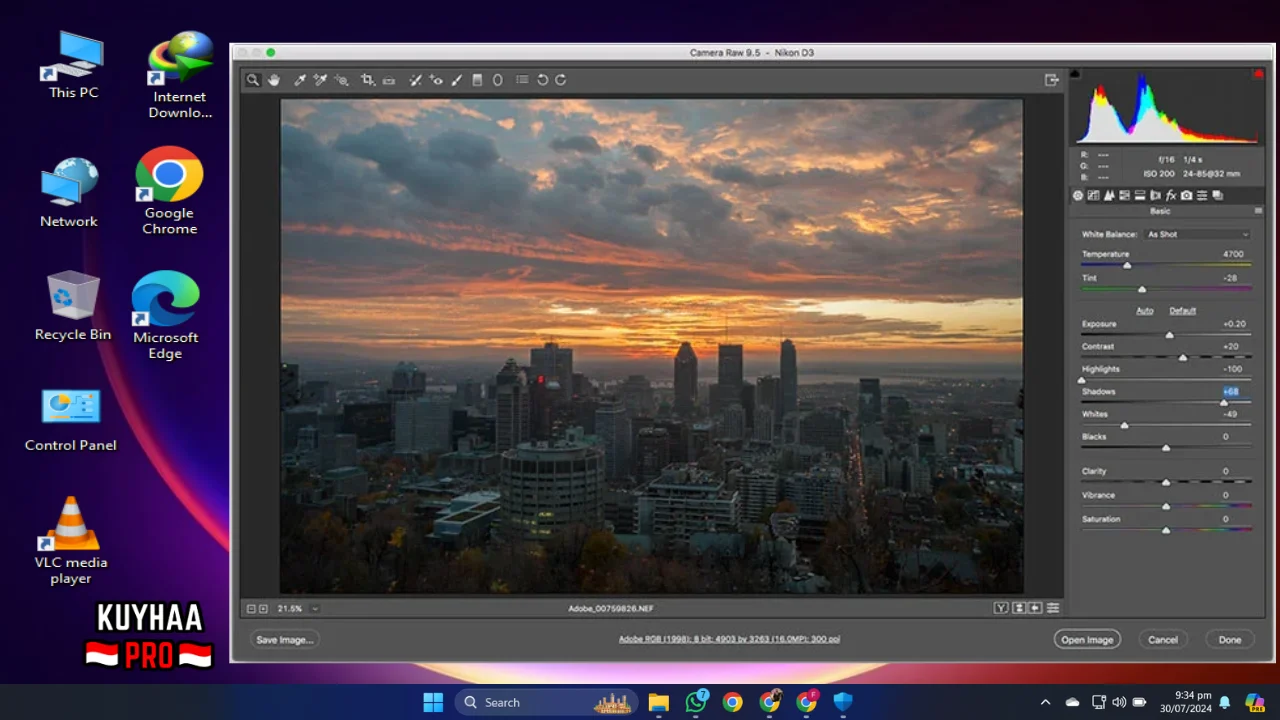Switch to the Tone Curve panel tab
The image size is (1280, 720).
(1093, 195)
